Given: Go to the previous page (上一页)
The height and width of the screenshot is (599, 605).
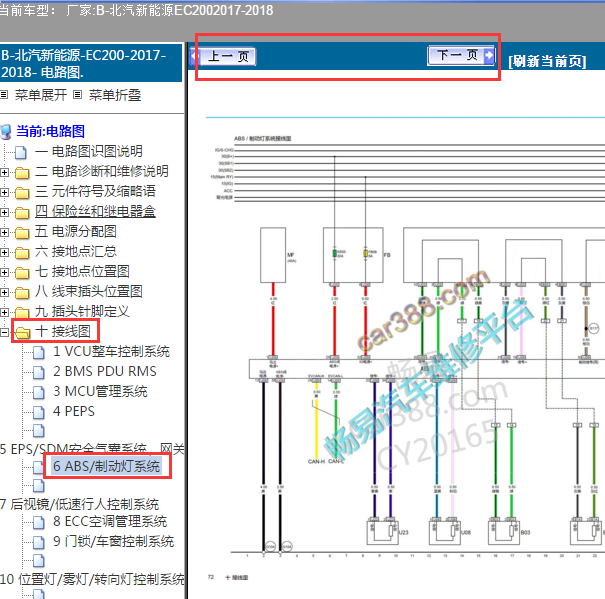Looking at the screenshot, I should coord(223,56).
